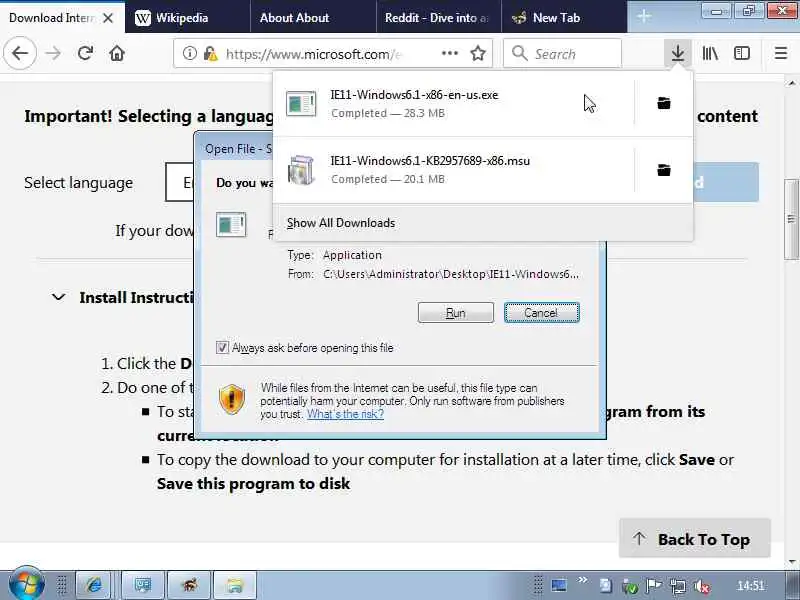Click the scrollbar down arrow
The width and height of the screenshot is (800, 600).
tap(791, 562)
